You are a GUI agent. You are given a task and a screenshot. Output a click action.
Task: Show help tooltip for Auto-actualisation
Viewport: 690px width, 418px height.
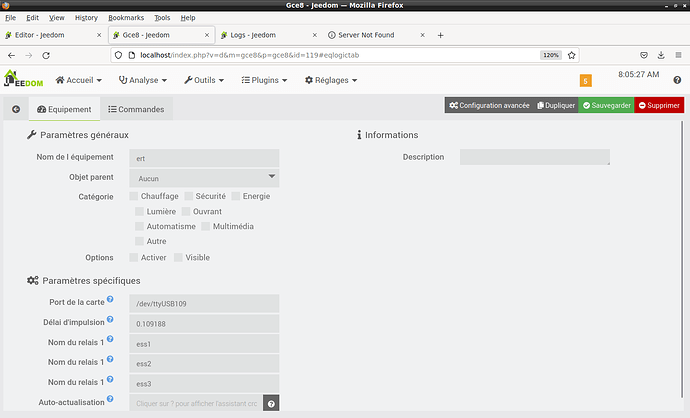110,399
